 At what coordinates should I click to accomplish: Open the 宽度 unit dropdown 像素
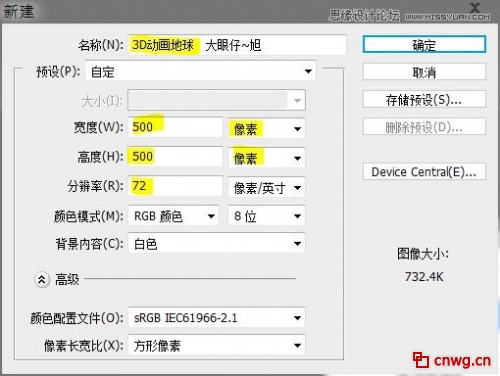click(266, 129)
